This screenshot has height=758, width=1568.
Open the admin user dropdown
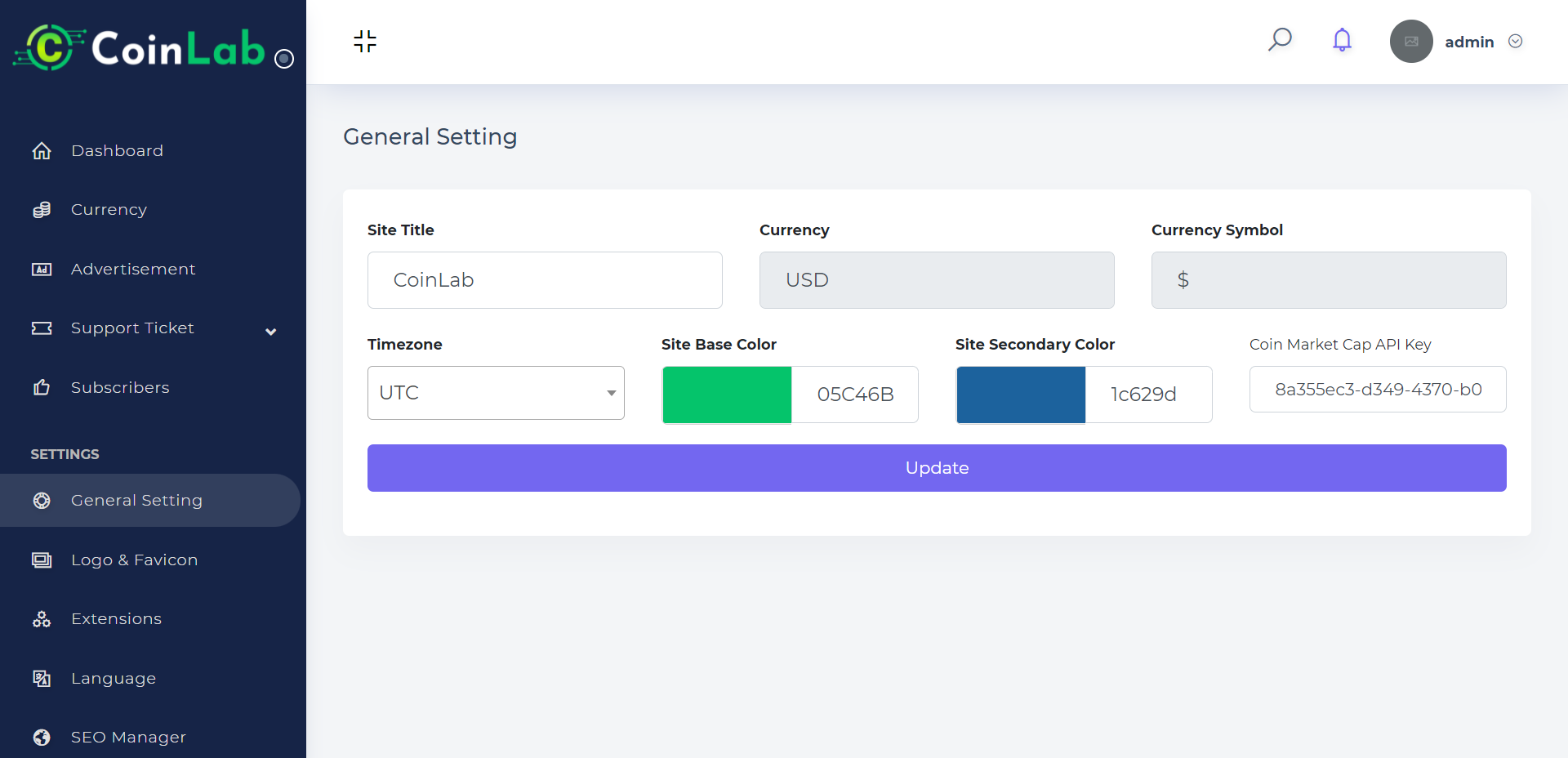pyautogui.click(x=1515, y=42)
